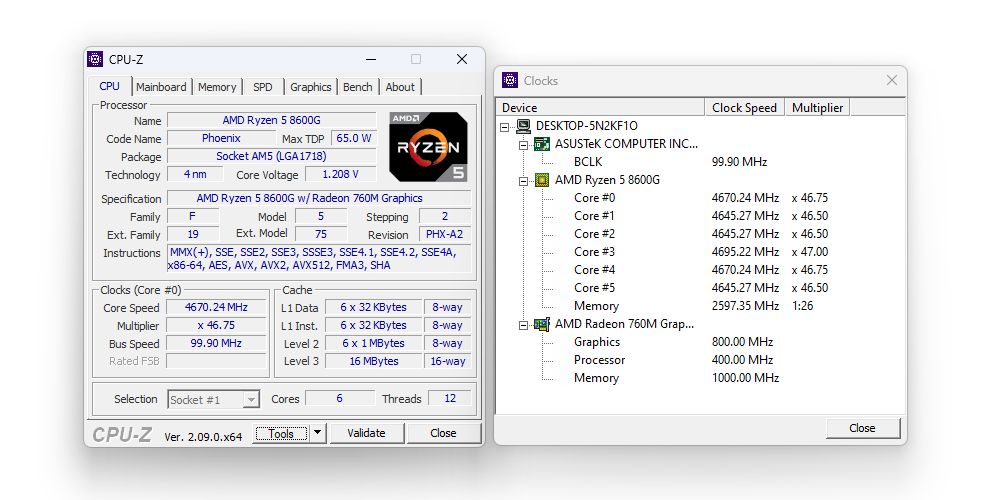Click the Core Voltage value 1.208 V
This screenshot has height=500, width=1000.
click(340, 174)
